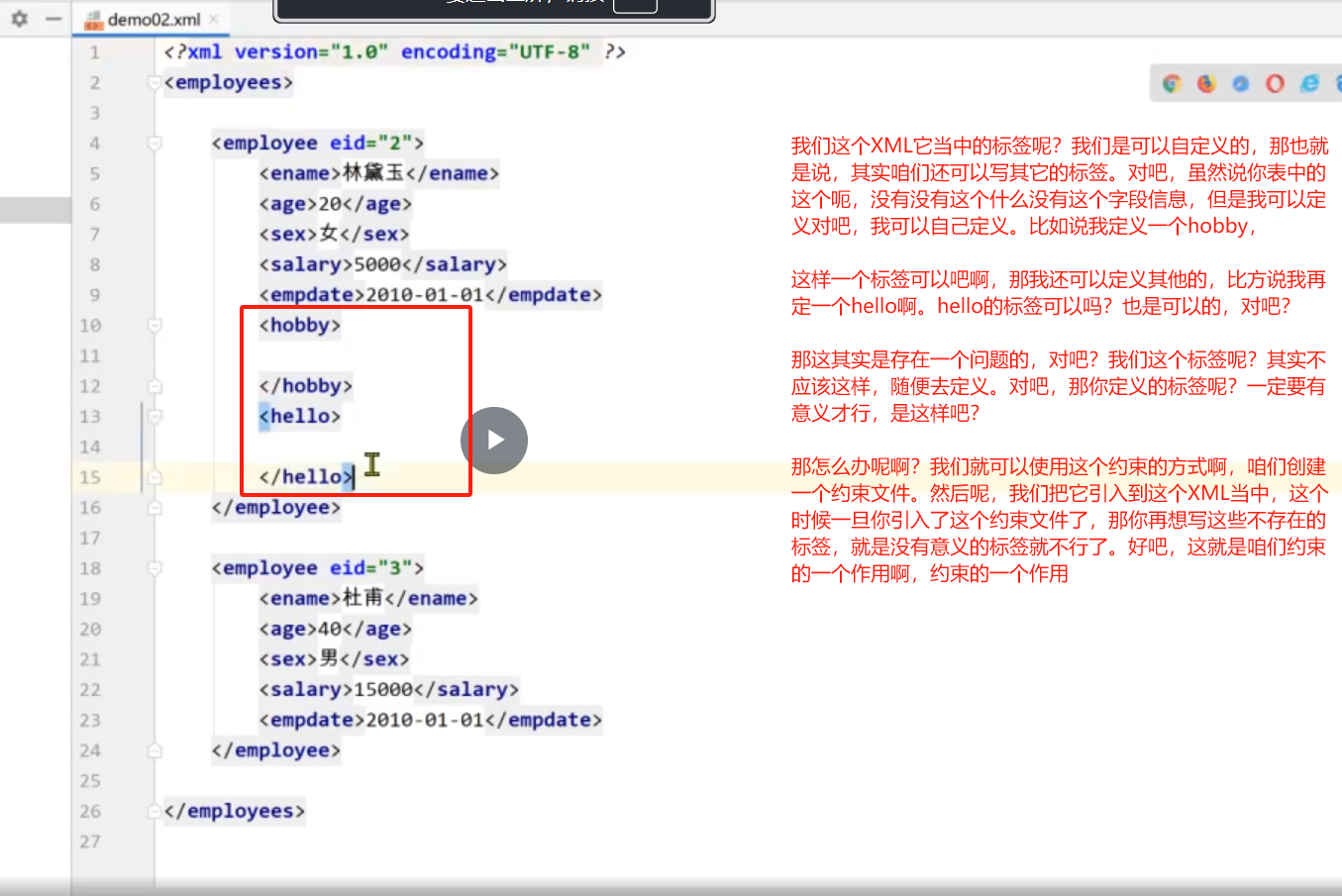Collapse the hobby element on line 10
1342x896 pixels.
(154, 325)
